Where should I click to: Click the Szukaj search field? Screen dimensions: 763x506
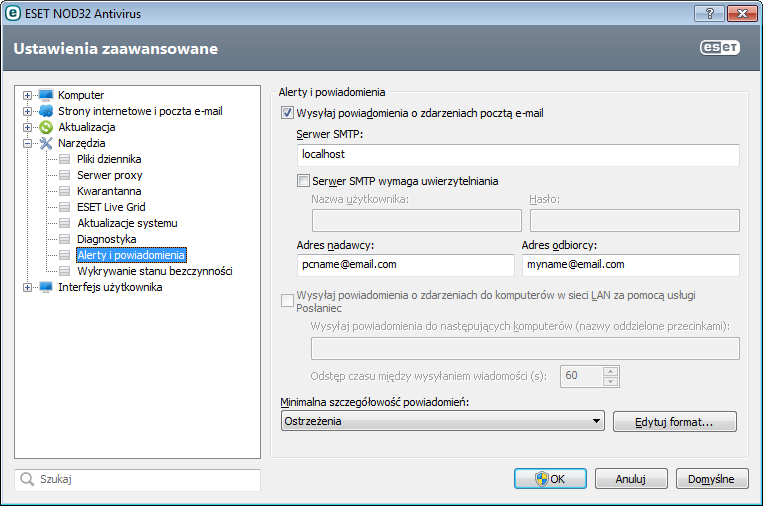point(137,480)
